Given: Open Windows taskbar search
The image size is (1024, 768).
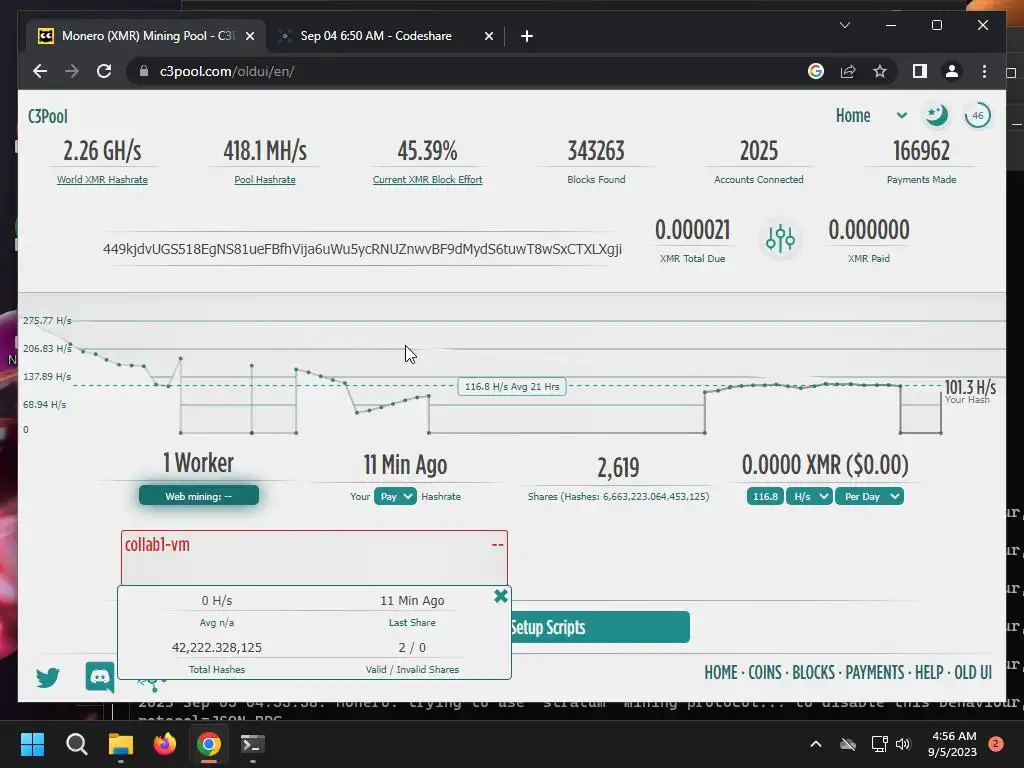Looking at the screenshot, I should pyautogui.click(x=76, y=744).
